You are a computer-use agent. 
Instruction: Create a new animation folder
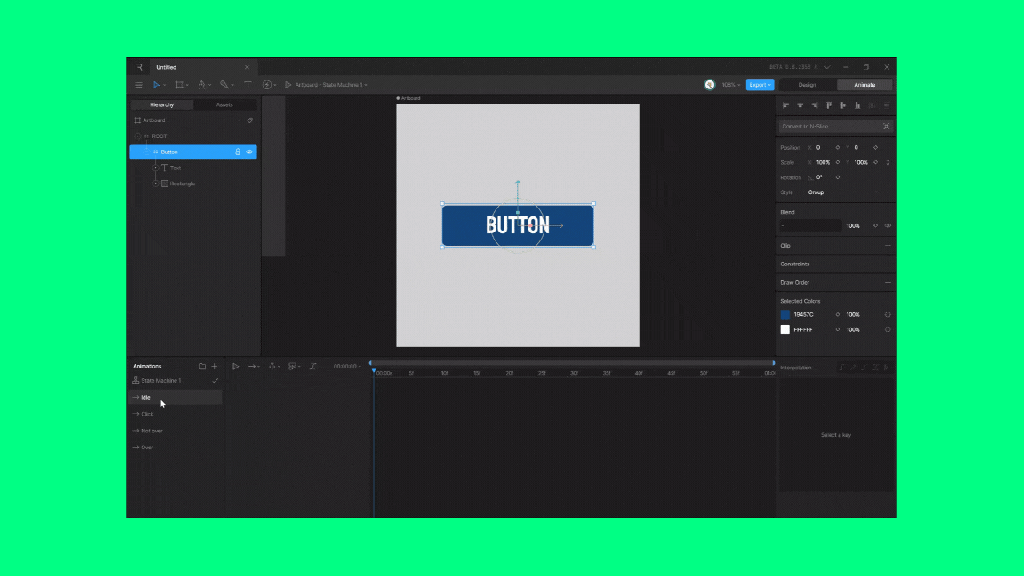tap(202, 366)
